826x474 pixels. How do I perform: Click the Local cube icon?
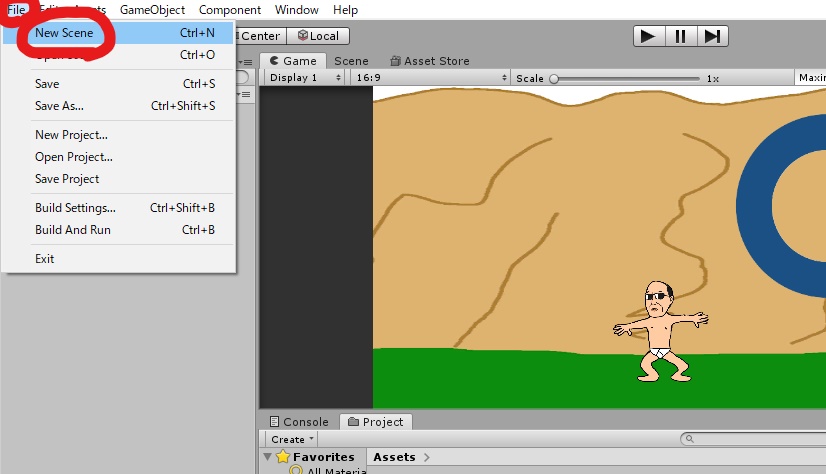tap(302, 35)
